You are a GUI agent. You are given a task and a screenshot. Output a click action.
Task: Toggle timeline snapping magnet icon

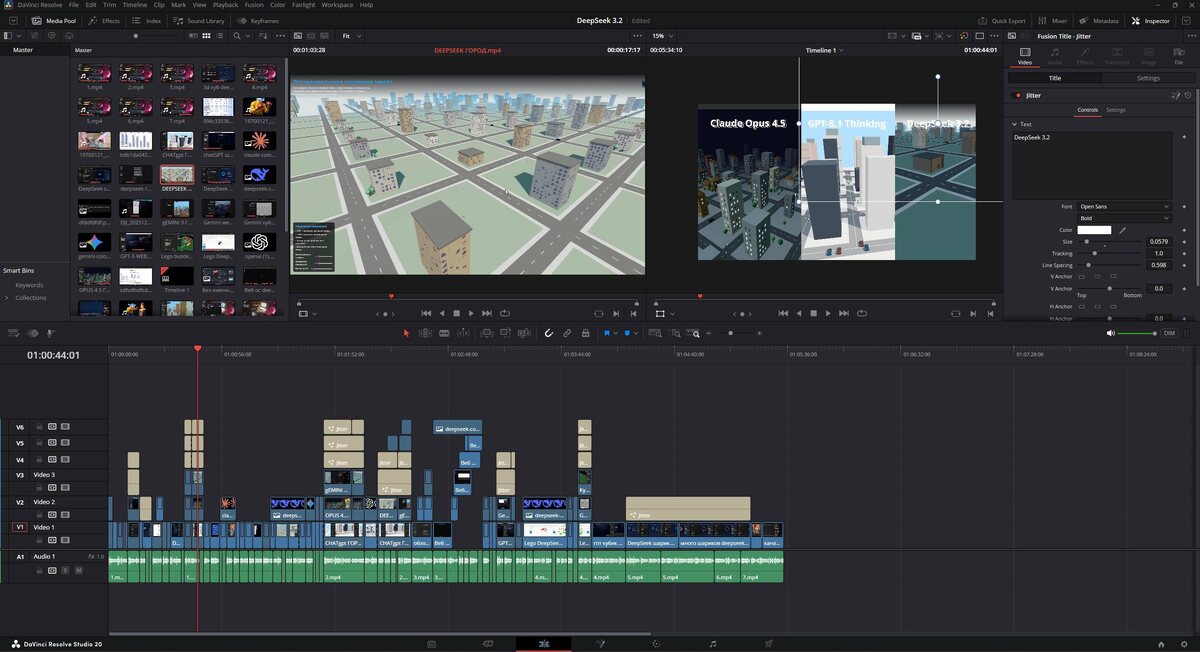pyautogui.click(x=548, y=333)
